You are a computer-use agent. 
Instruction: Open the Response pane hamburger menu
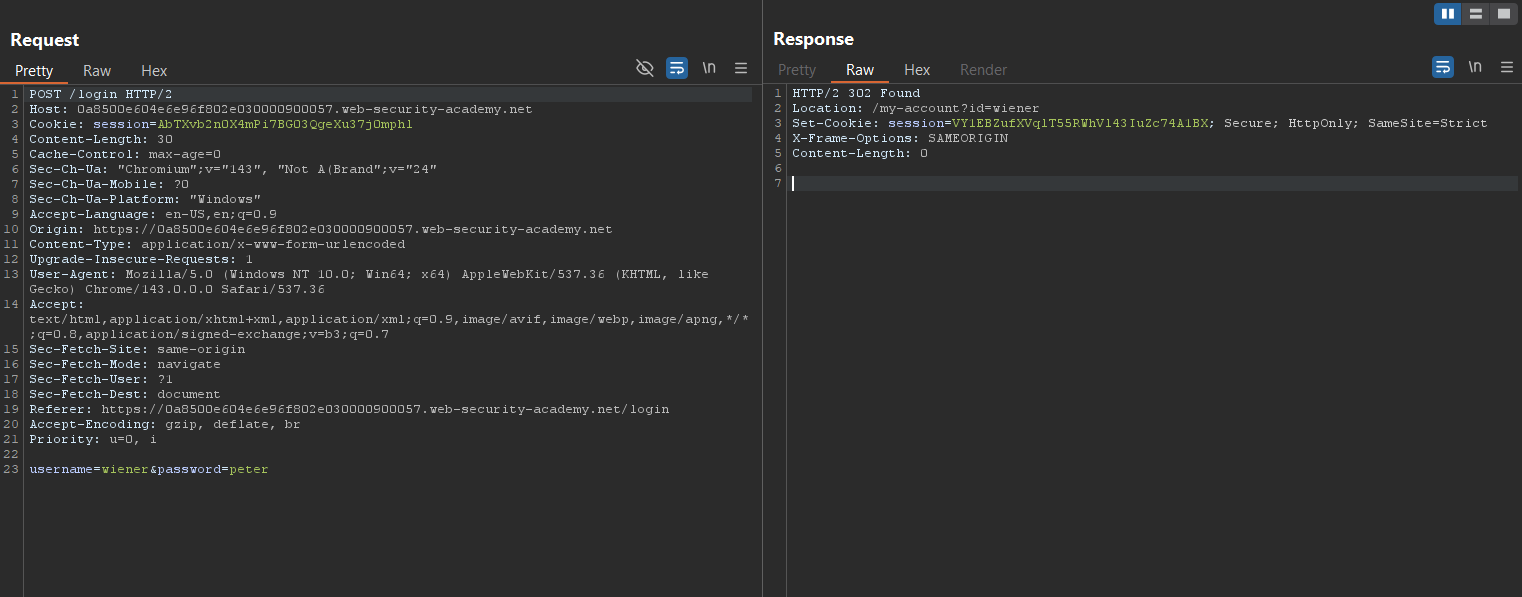pyautogui.click(x=1507, y=67)
